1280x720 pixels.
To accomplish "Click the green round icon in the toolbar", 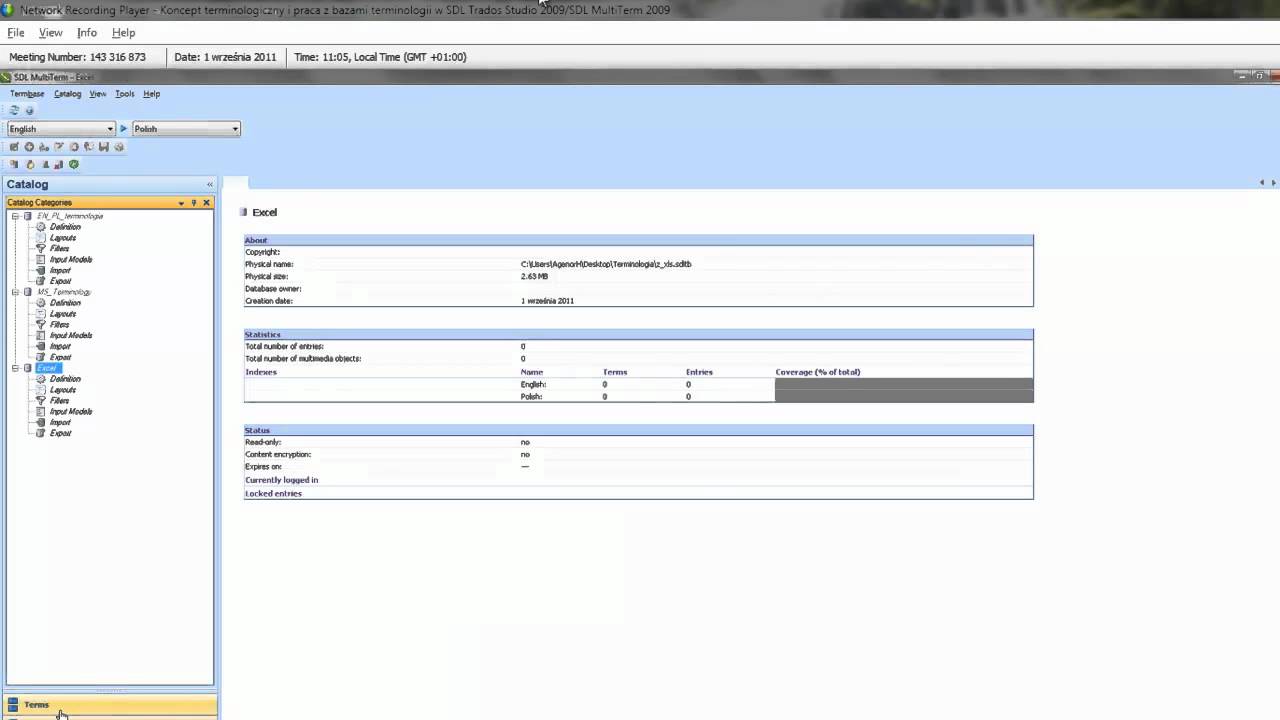I will click(74, 165).
